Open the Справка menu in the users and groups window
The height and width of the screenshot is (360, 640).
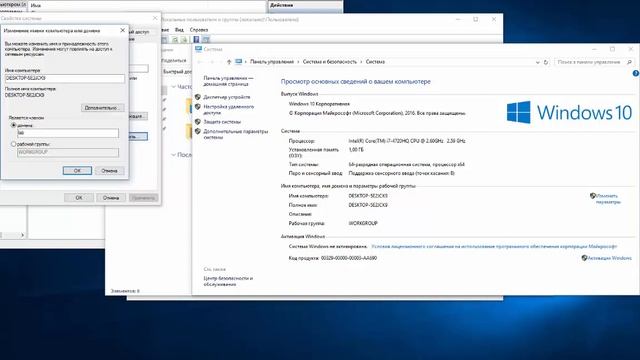pos(199,30)
